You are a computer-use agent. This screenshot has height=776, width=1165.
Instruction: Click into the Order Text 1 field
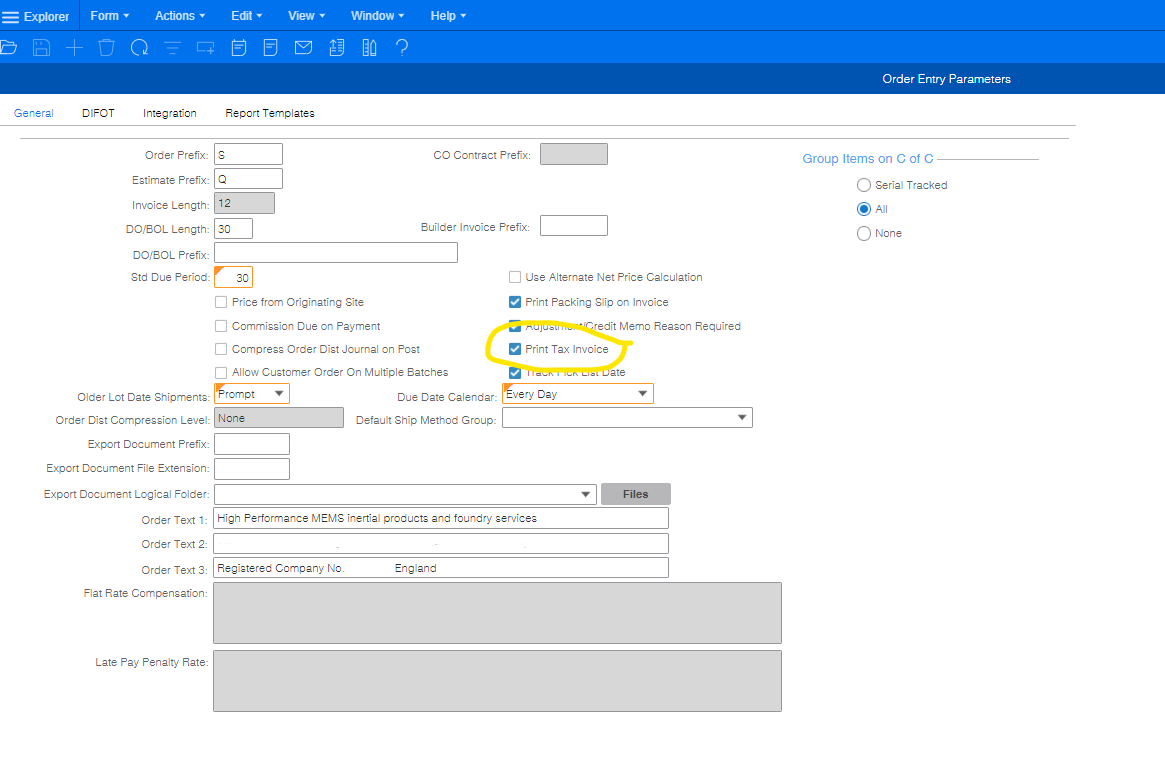440,518
